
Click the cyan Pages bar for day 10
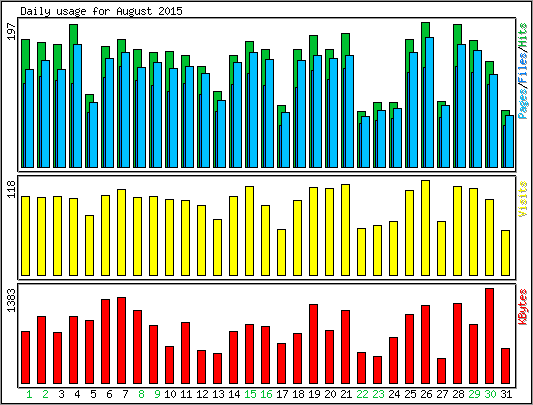click(173, 118)
